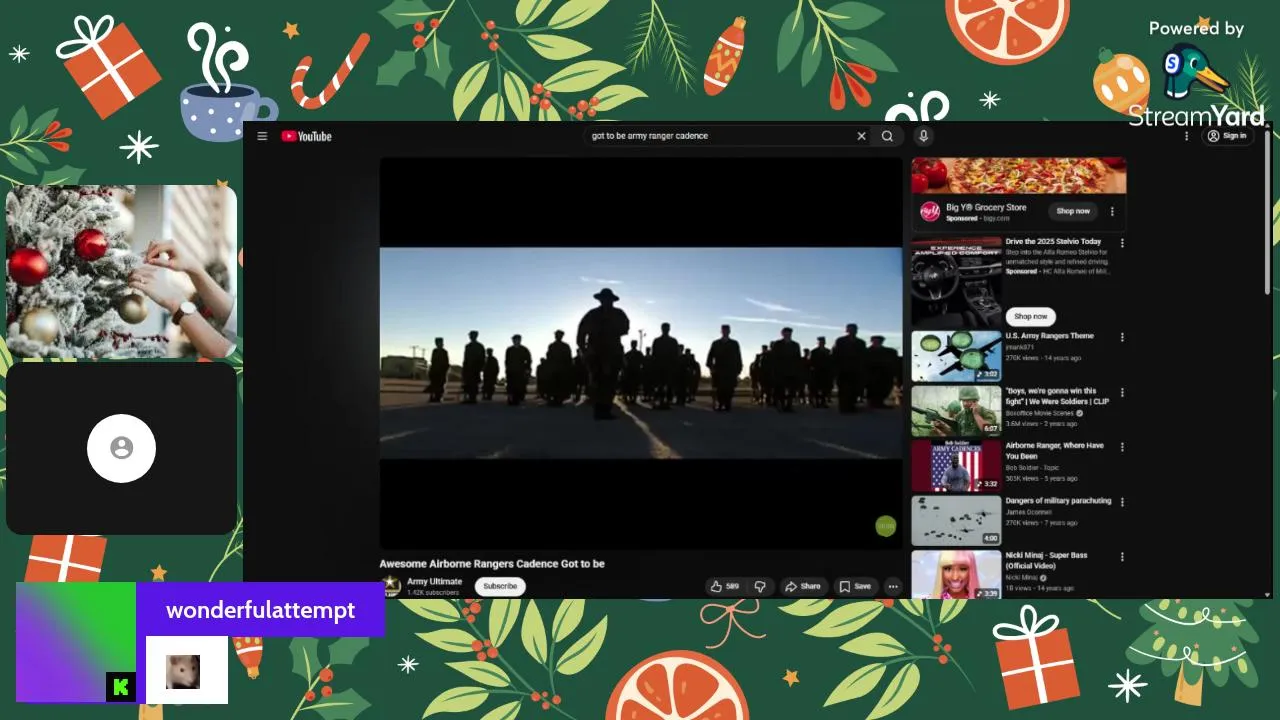Save the video to a playlist
The width and height of the screenshot is (1280, 720).
point(855,587)
